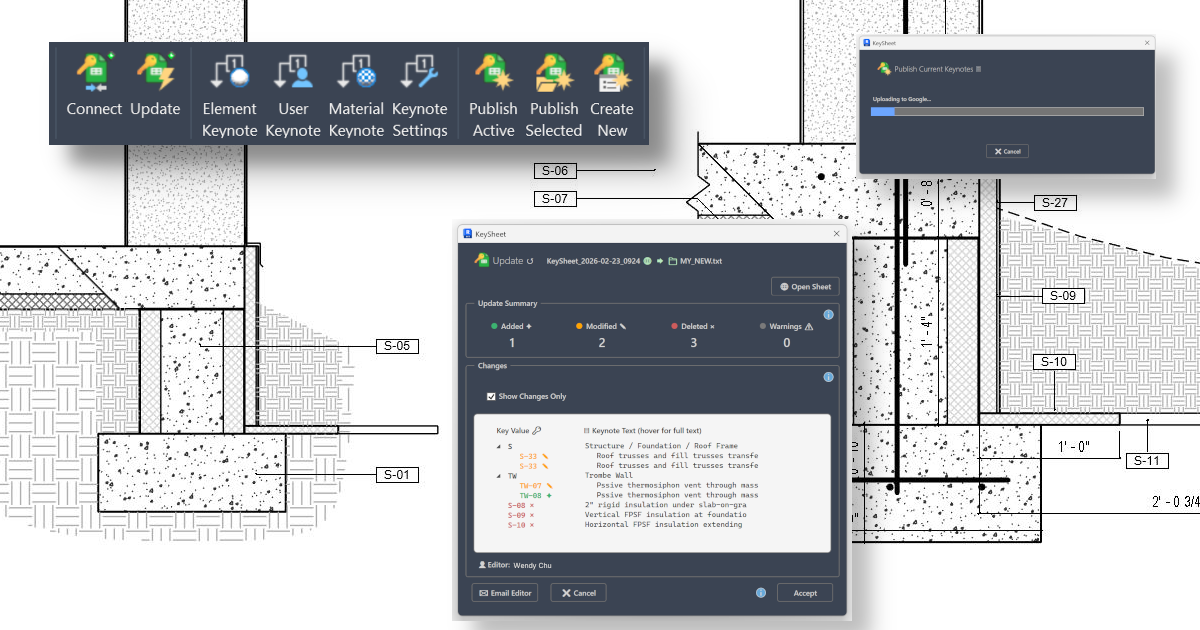Click the info icon beside Update Summary
Screen dimensions: 1200x630
point(829,313)
